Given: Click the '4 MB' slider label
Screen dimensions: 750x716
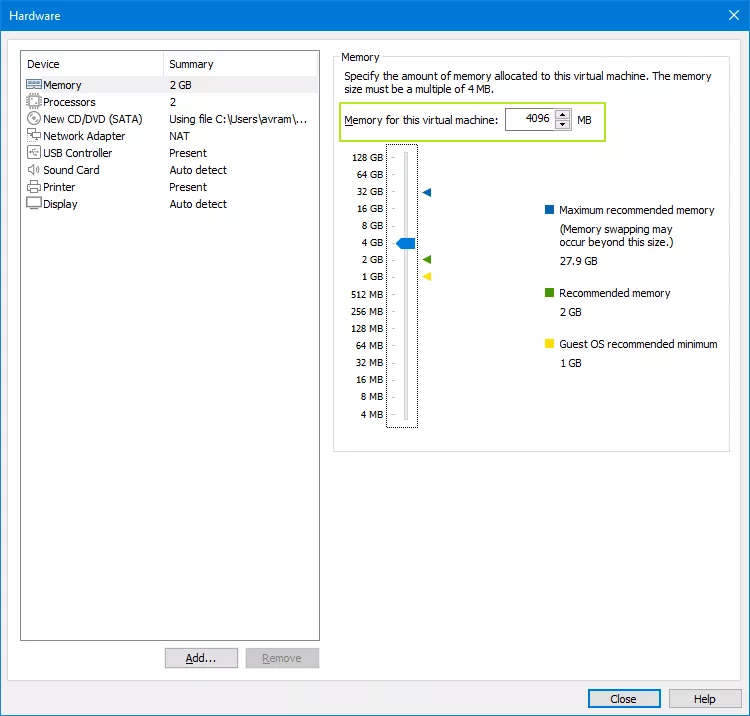Looking at the screenshot, I should pos(372,414).
